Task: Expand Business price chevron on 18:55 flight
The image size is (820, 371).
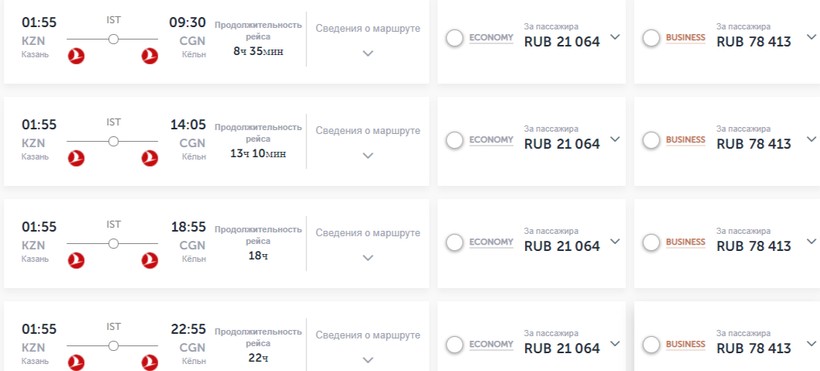Action: point(811,241)
